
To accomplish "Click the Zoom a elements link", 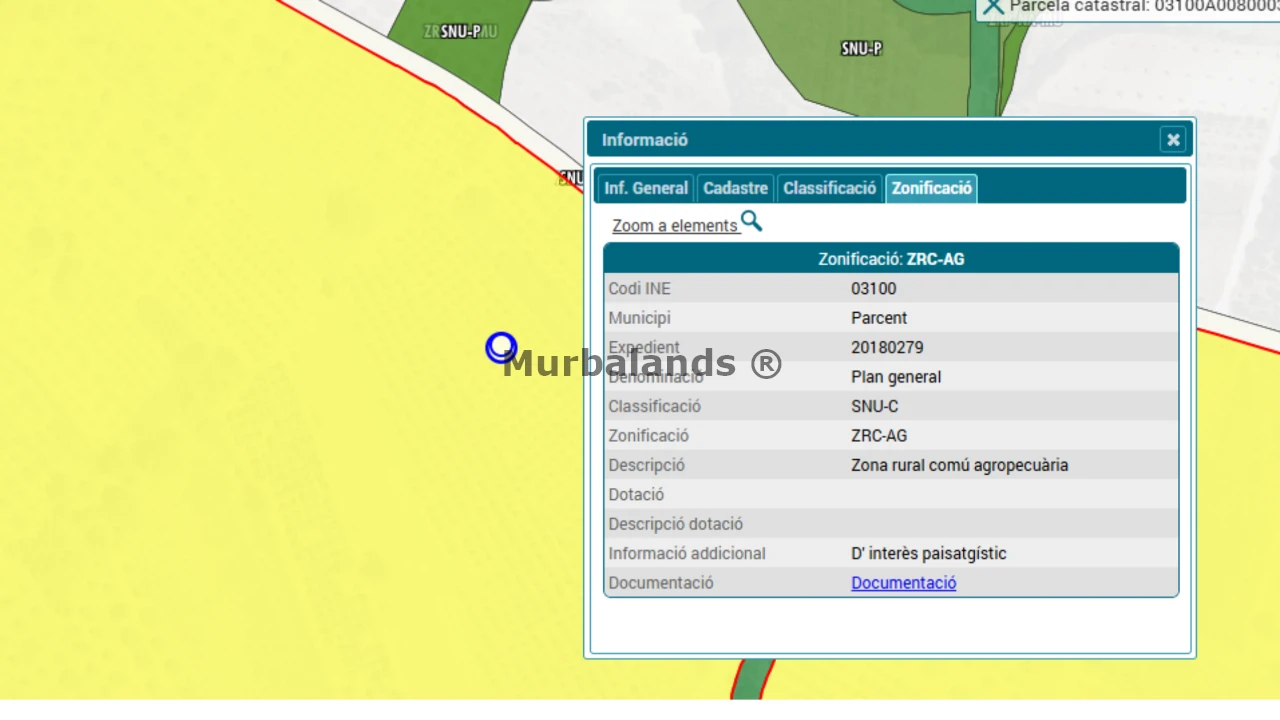I will click(x=675, y=226).
